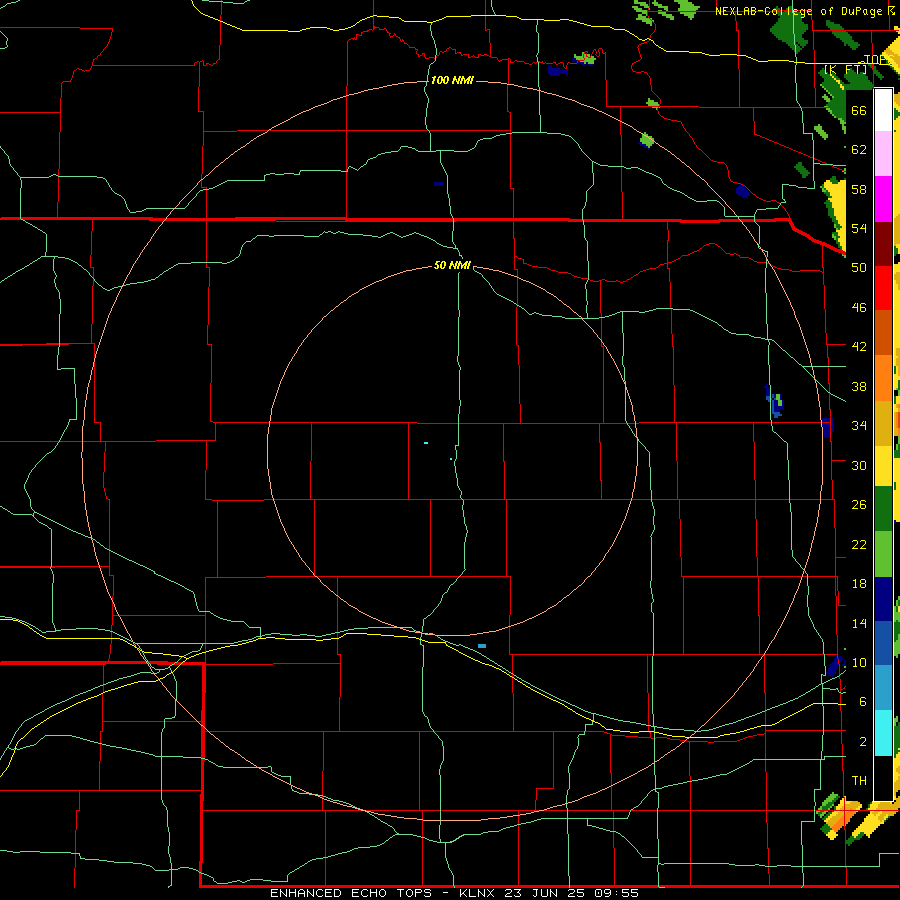The image size is (900, 900).
Task: Click the "10" legend value
Action: [859, 663]
